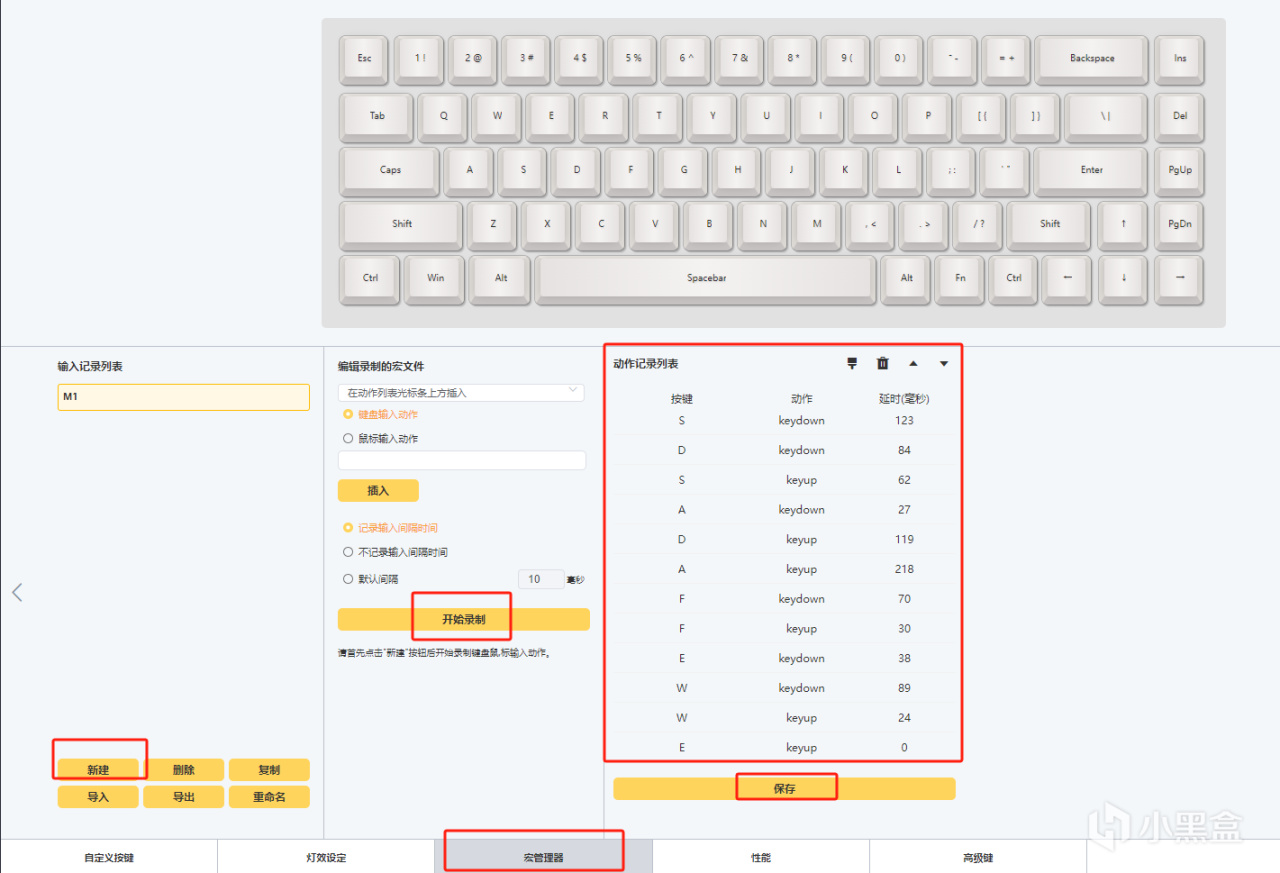Move action down with down-arrow icon

[x=944, y=364]
